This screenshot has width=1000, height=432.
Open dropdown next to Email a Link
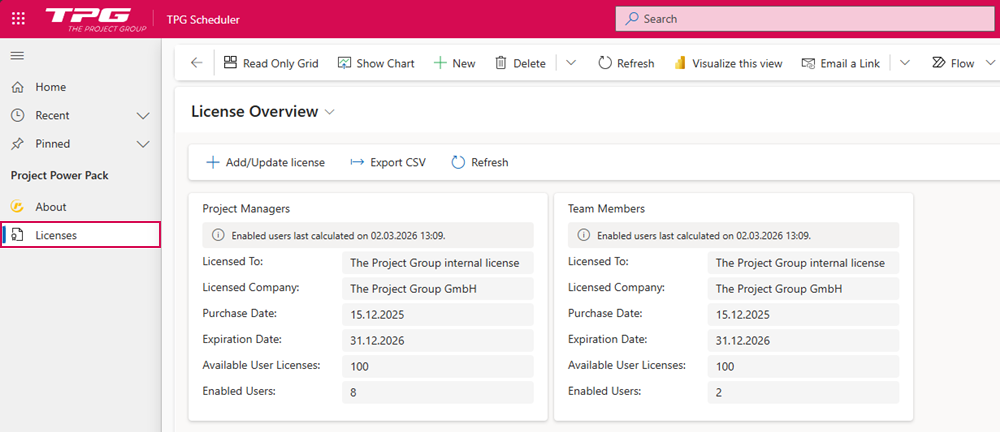tap(904, 63)
